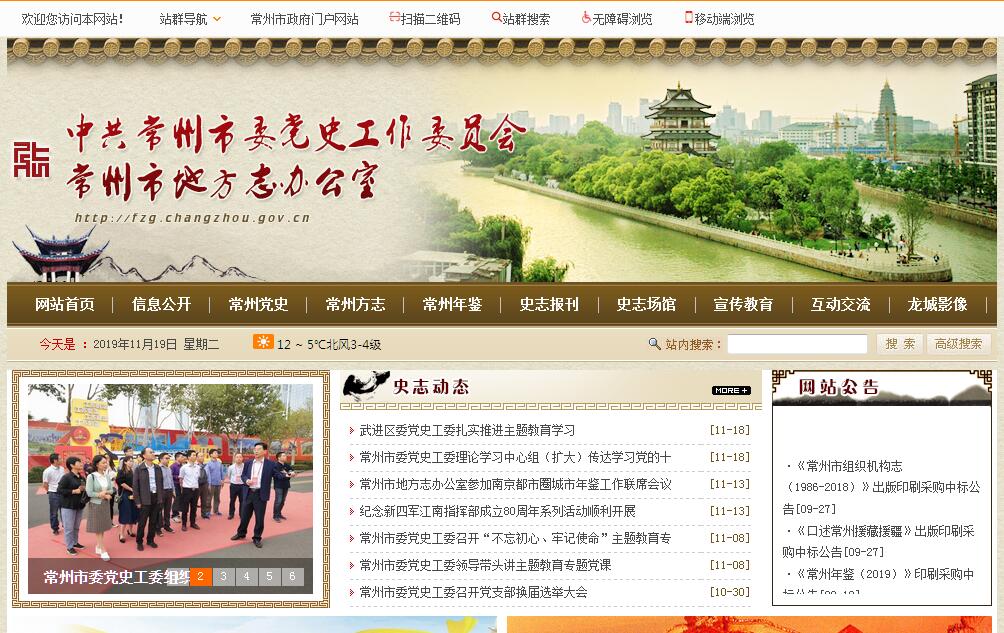The width and height of the screenshot is (1004, 633).
Task: Click the accessibility browsing wheelchair icon
Action: (x=586, y=18)
